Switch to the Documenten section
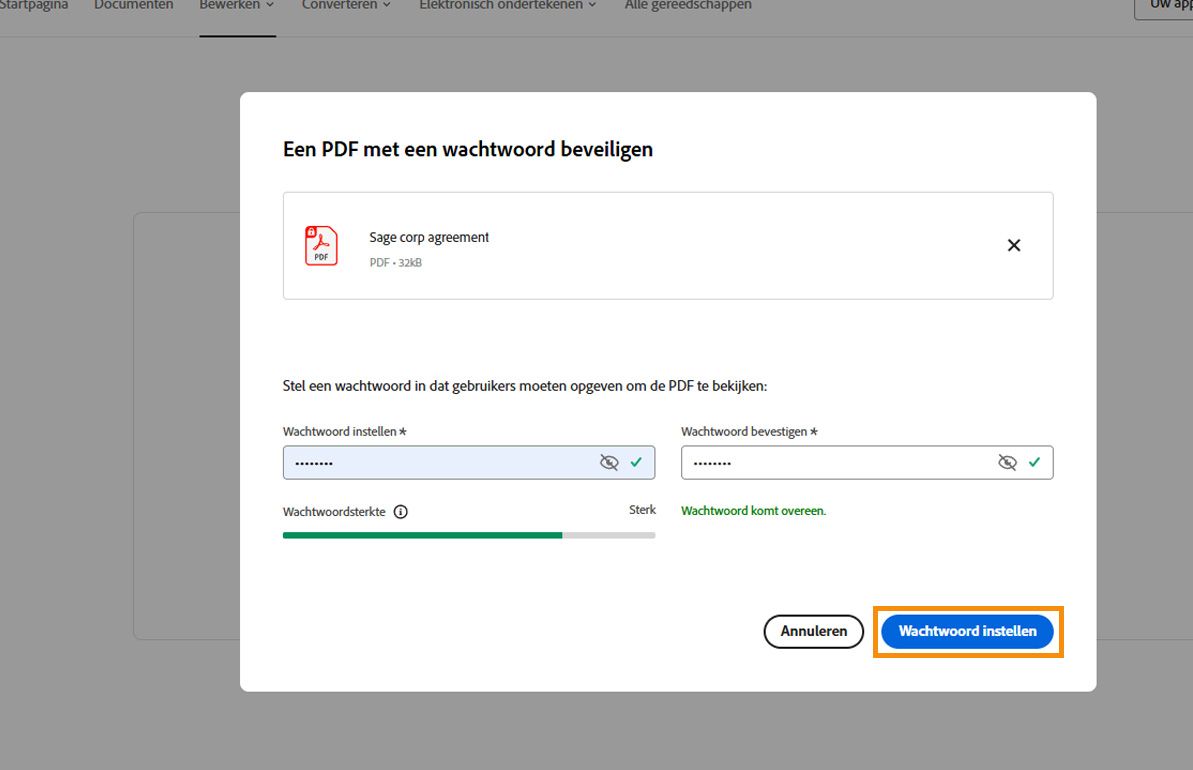 133,5
